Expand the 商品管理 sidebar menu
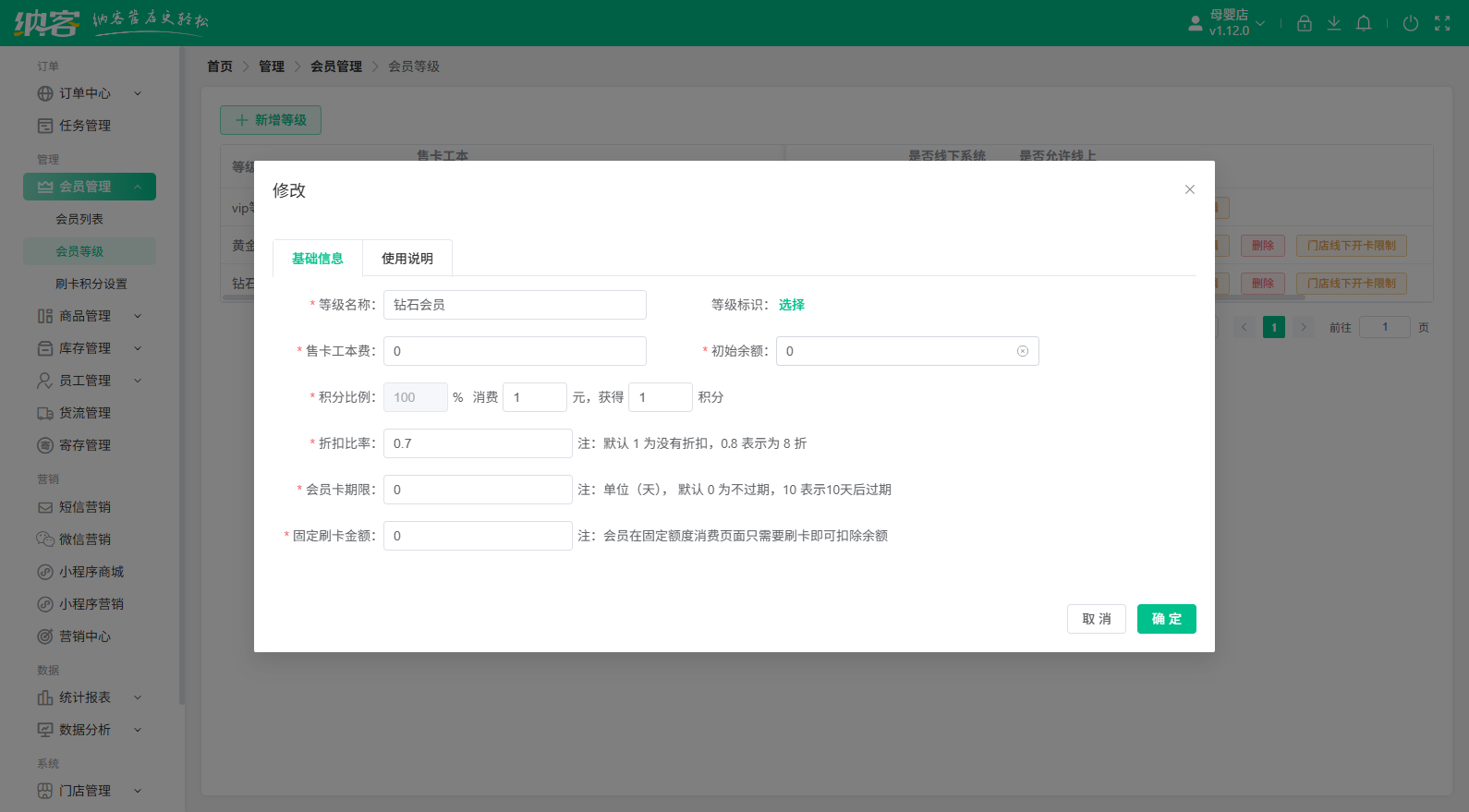The height and width of the screenshot is (812, 1469). click(x=89, y=316)
